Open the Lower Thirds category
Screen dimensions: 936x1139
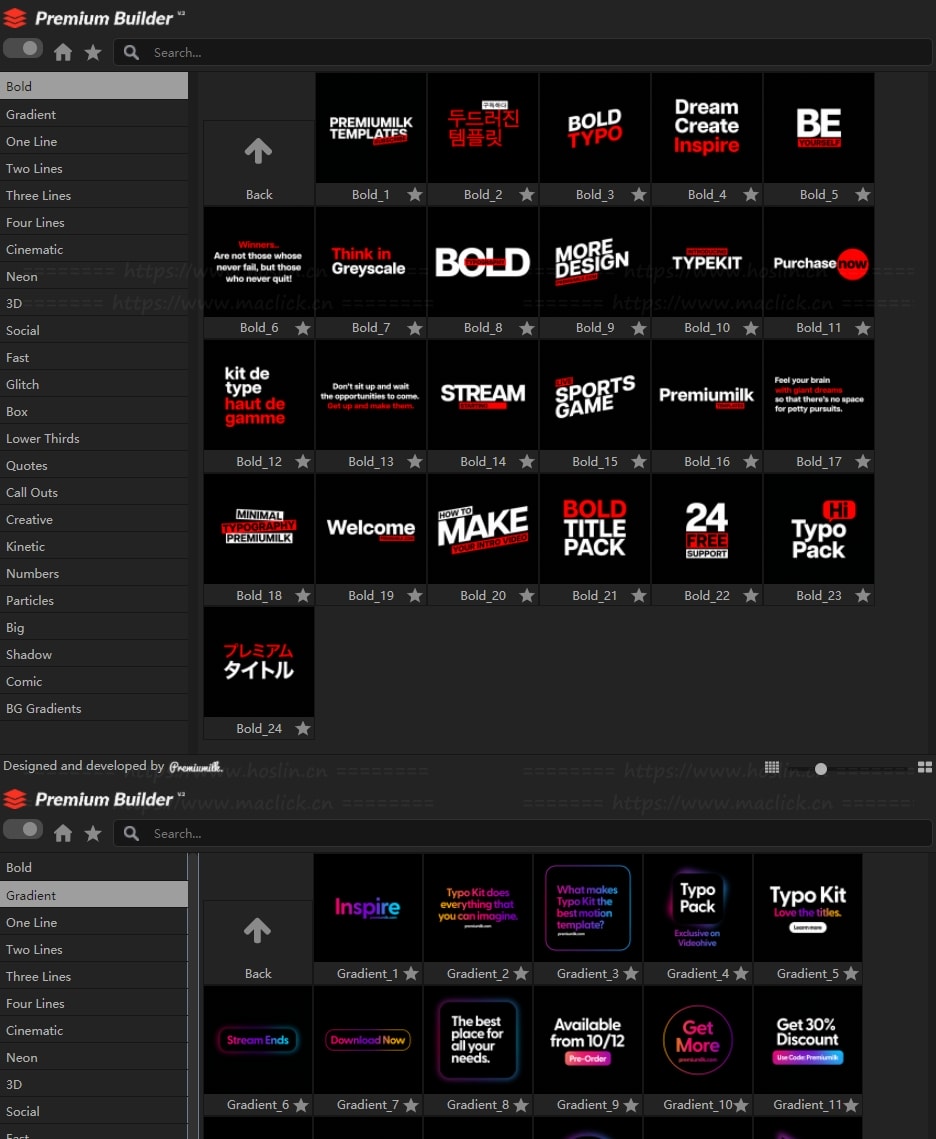pyautogui.click(x=94, y=438)
